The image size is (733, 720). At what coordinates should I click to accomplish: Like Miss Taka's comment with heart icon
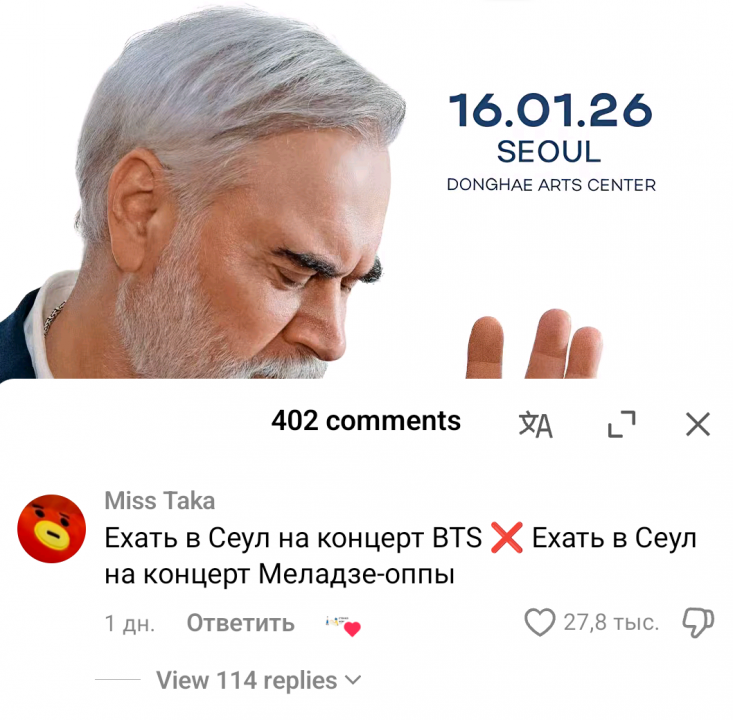pyautogui.click(x=539, y=622)
